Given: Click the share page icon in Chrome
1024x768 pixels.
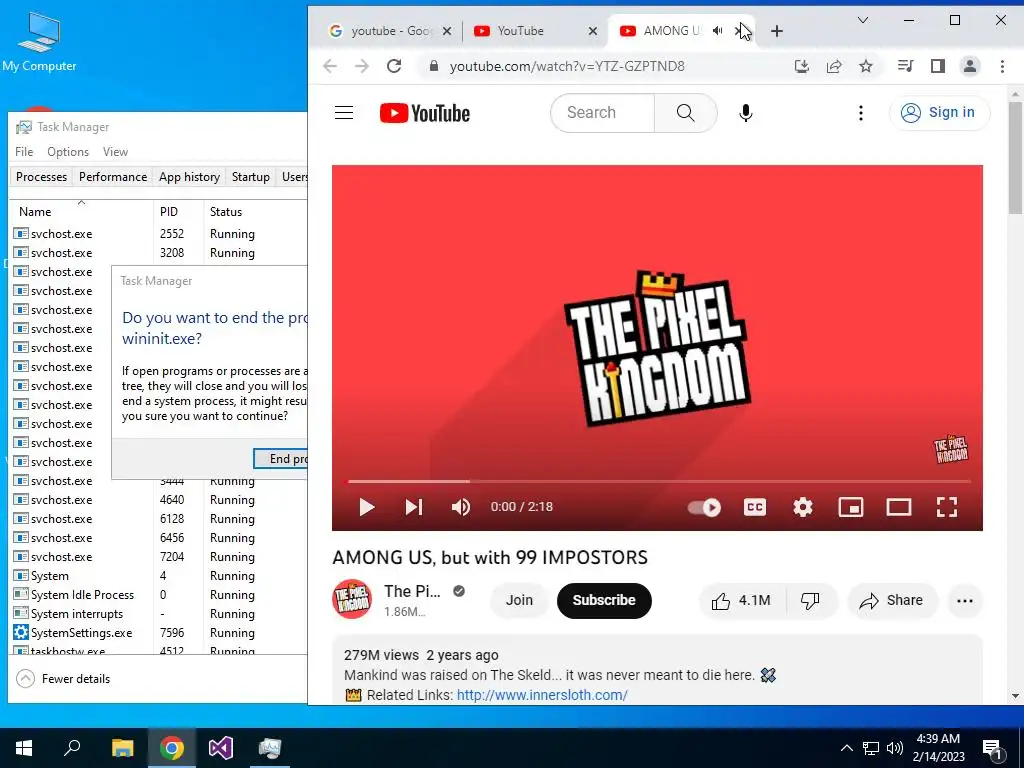Looking at the screenshot, I should (834, 66).
